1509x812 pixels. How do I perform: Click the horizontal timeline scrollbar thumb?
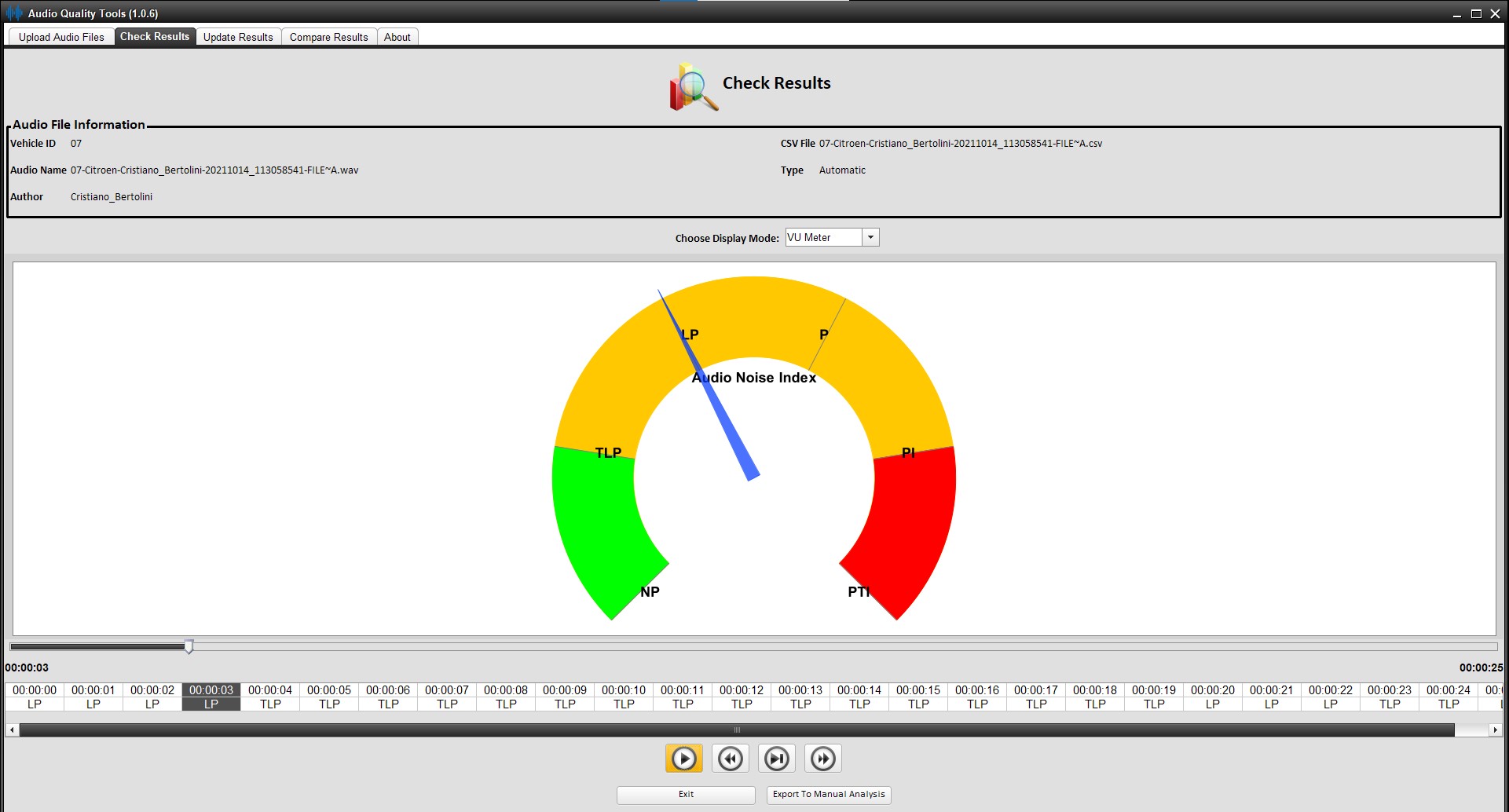[x=736, y=730]
